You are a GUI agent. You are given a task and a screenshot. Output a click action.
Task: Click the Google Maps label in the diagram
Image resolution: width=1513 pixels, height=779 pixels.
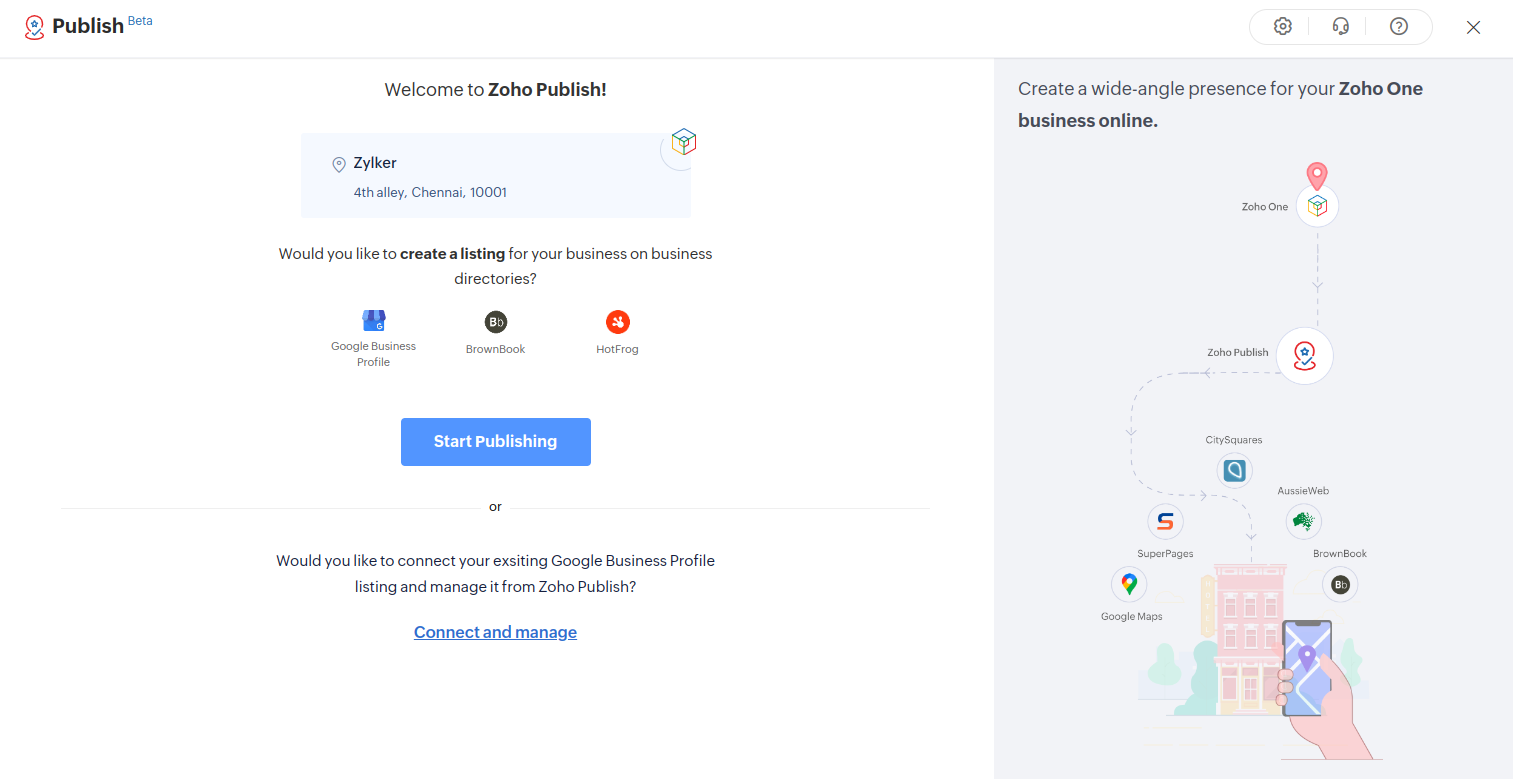point(1131,616)
